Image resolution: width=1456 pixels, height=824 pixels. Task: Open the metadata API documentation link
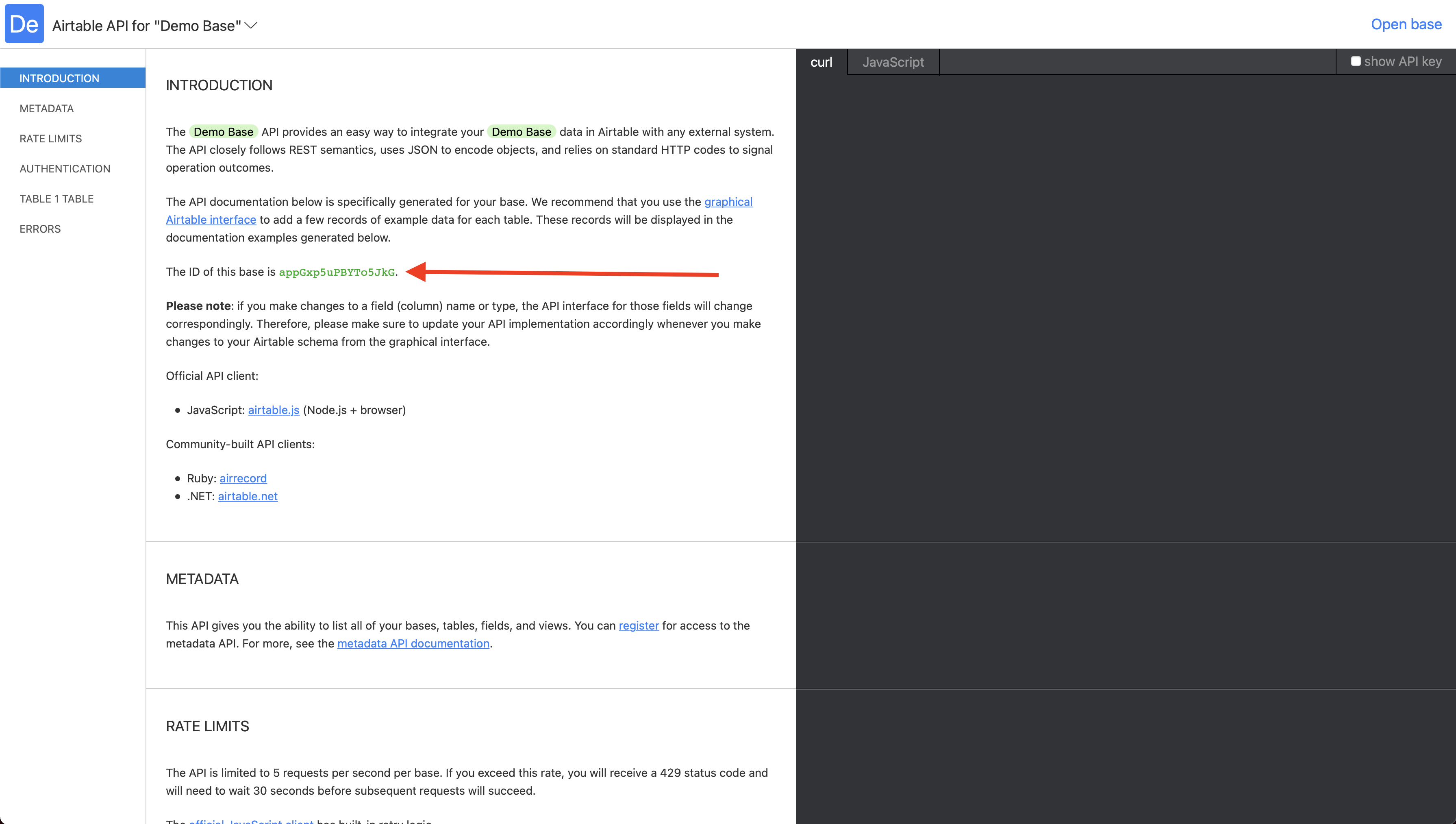tap(413, 643)
